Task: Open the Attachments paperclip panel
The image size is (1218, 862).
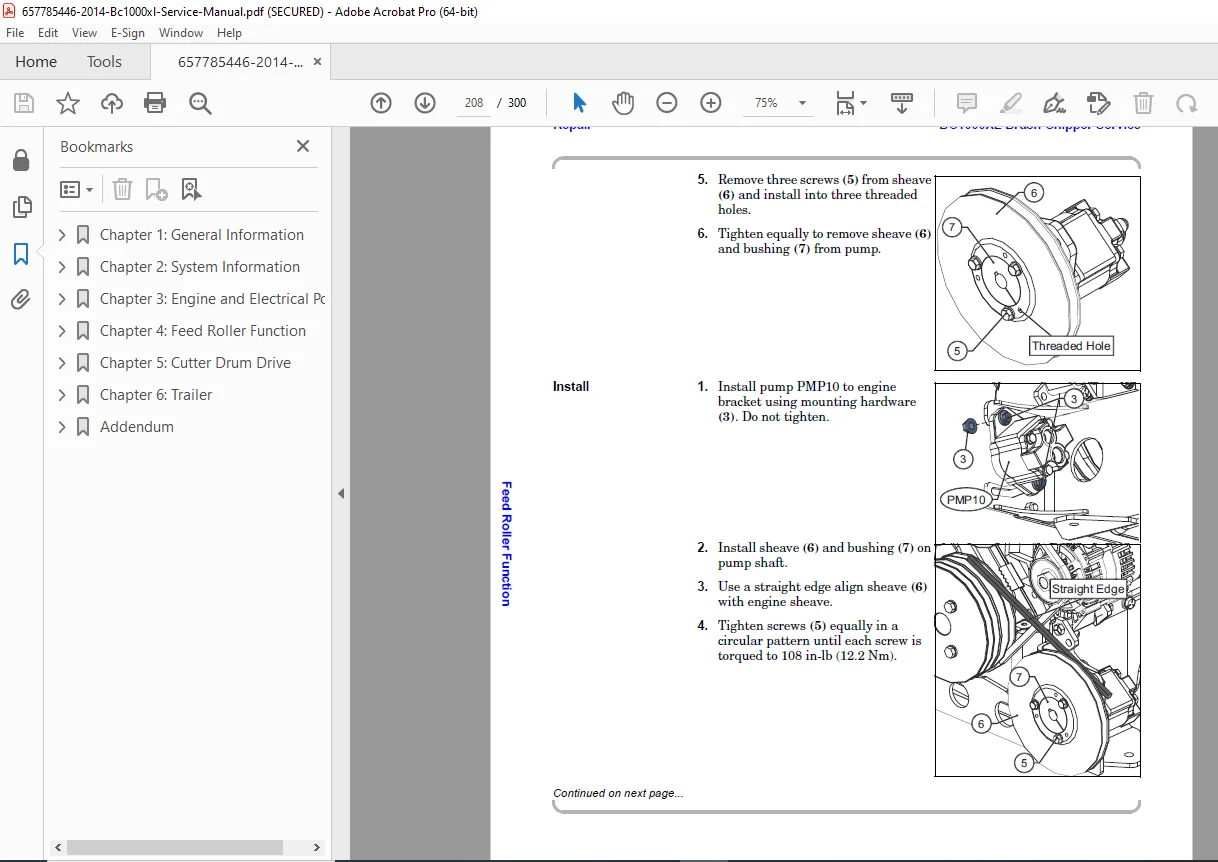Action: [x=21, y=300]
